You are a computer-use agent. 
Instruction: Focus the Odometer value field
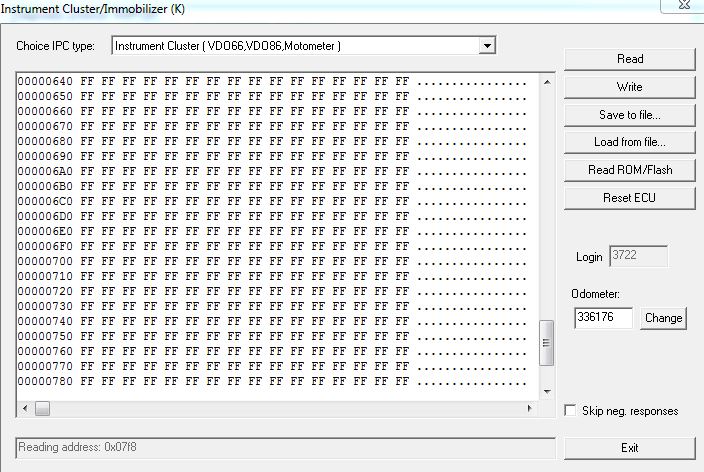pos(603,318)
